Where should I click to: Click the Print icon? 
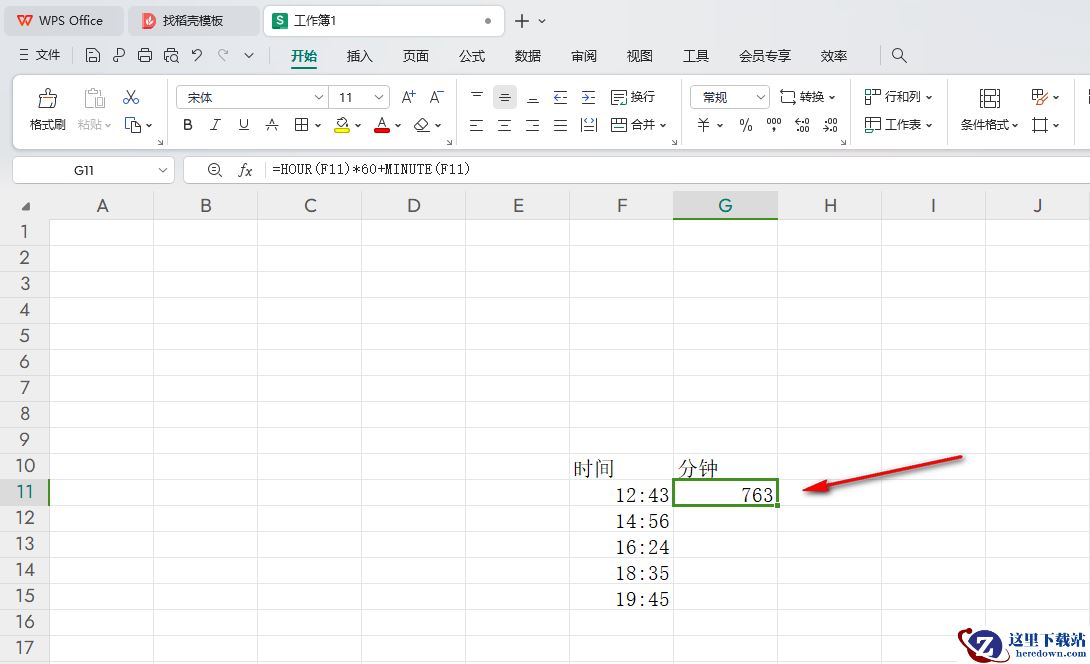coord(145,55)
